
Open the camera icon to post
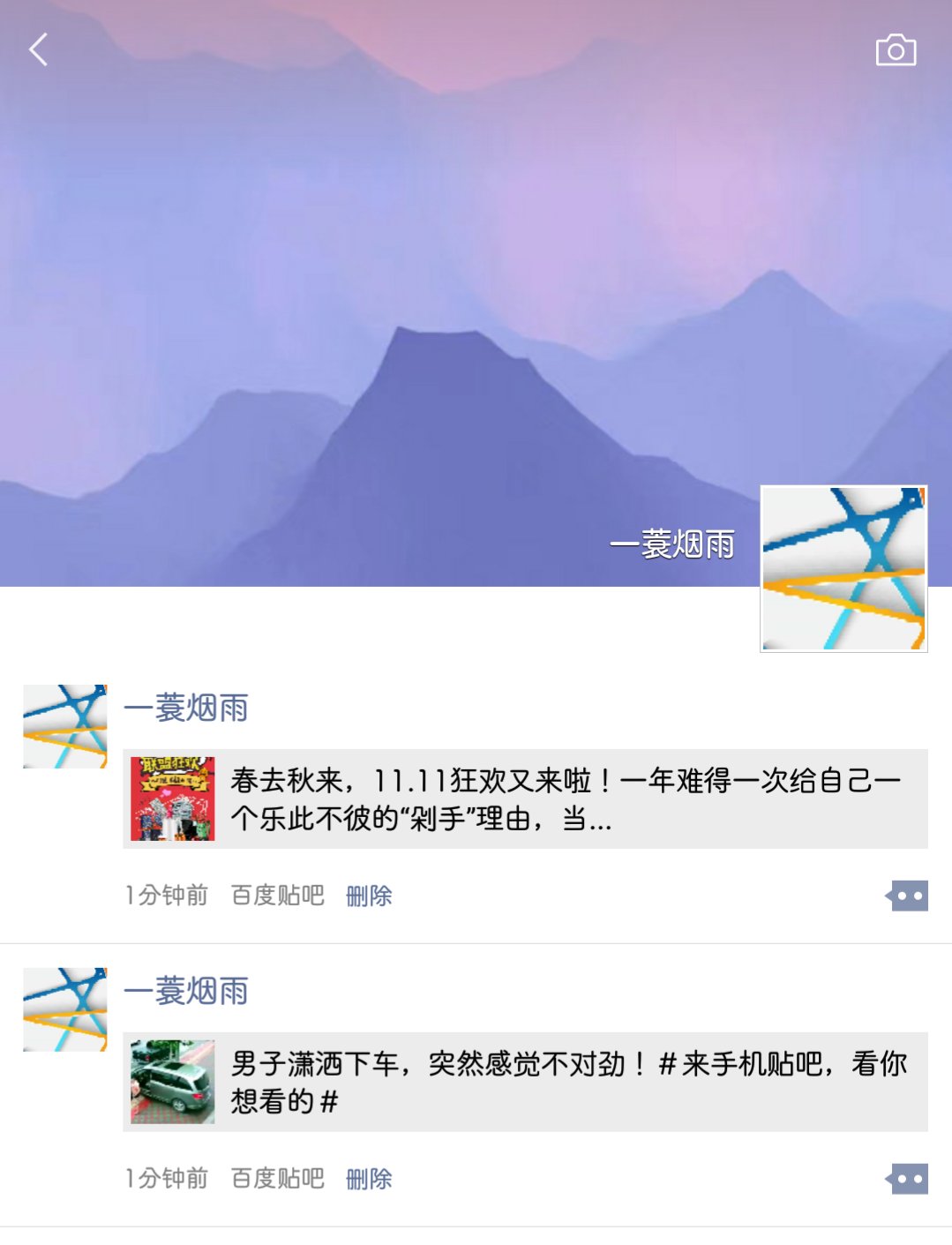pos(896,50)
